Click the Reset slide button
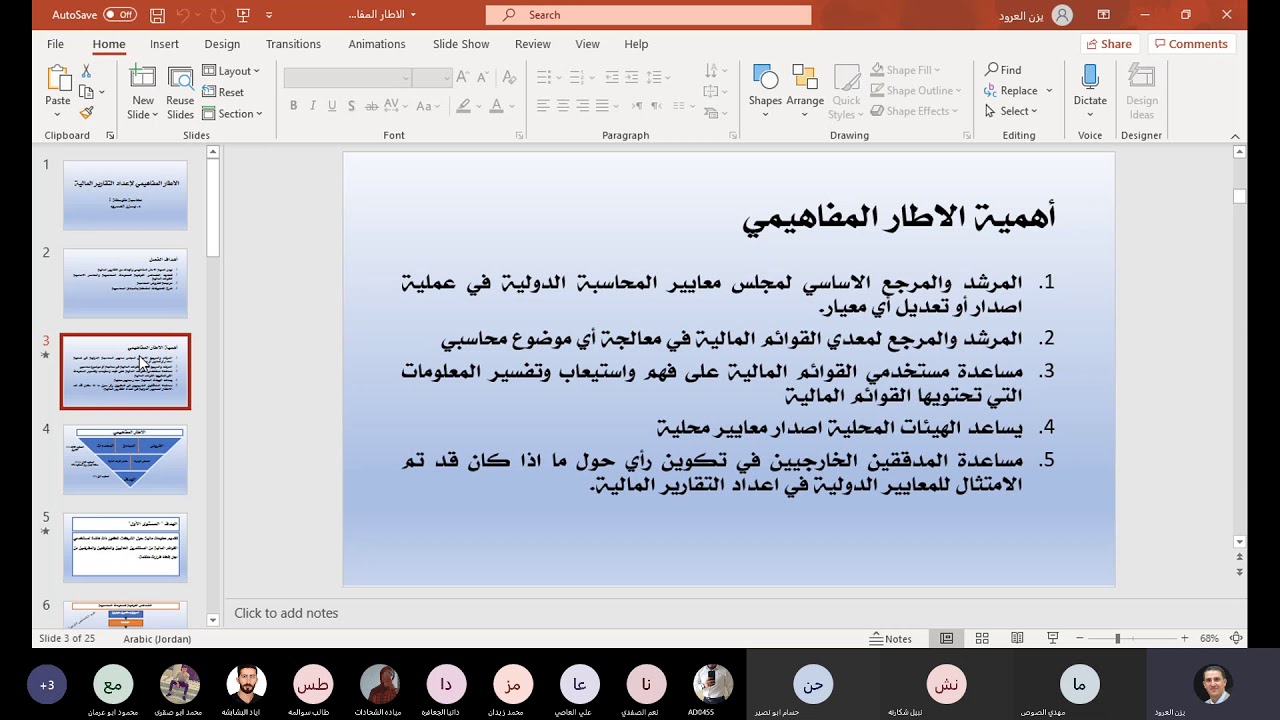The height and width of the screenshot is (720, 1280). click(x=223, y=92)
